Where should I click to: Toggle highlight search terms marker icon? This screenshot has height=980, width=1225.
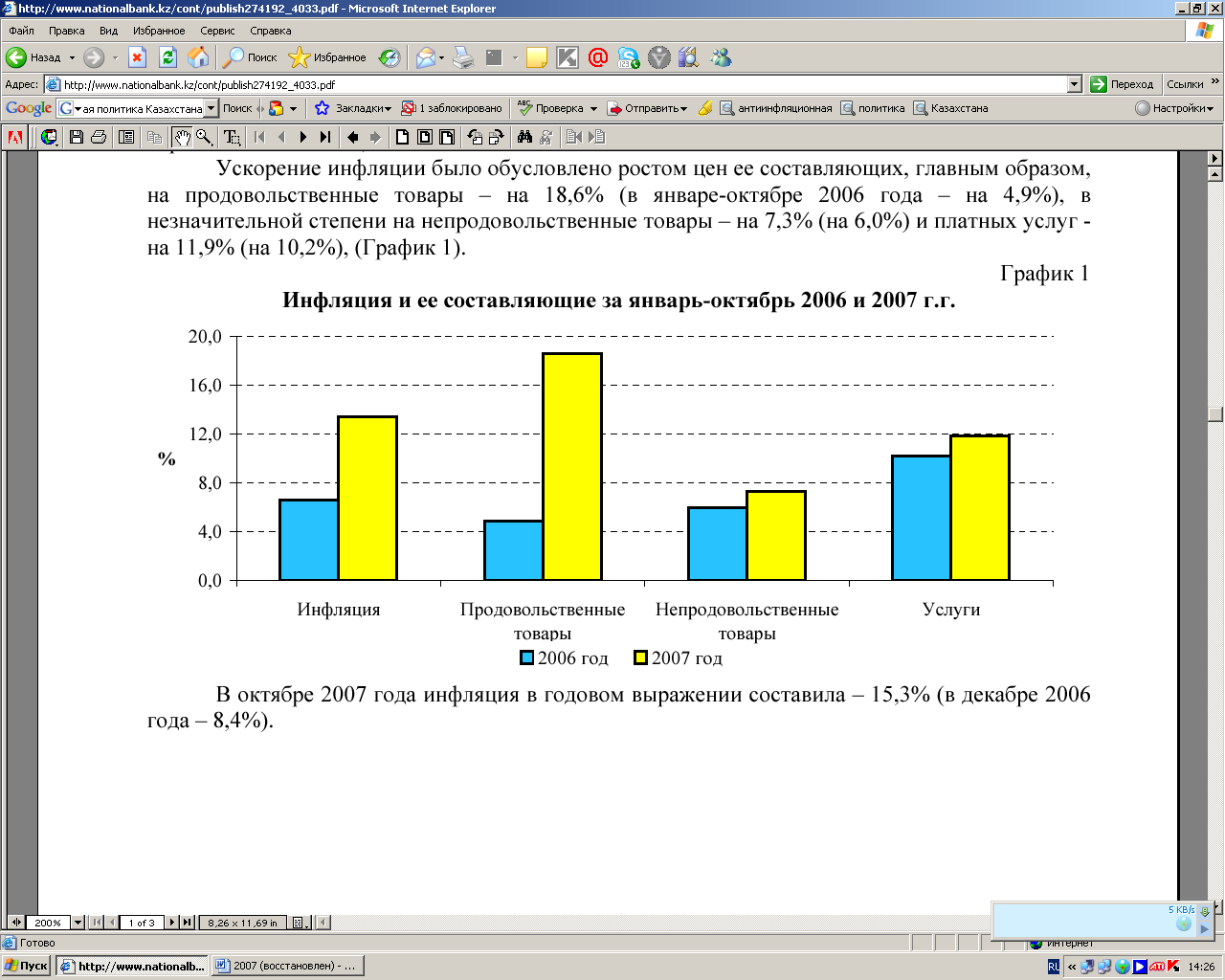pos(704,108)
